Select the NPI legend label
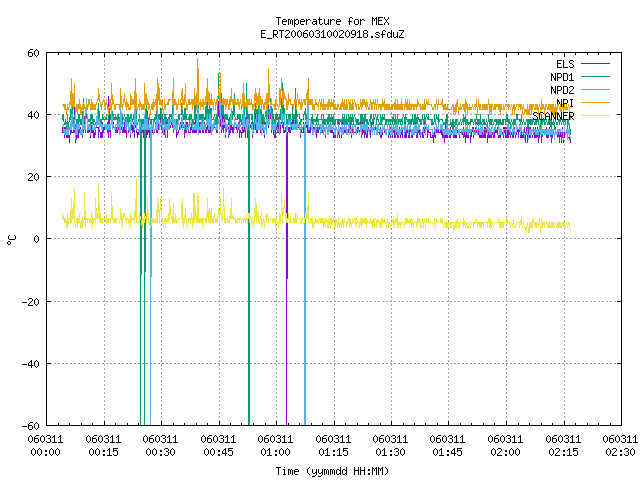 [x=565, y=103]
